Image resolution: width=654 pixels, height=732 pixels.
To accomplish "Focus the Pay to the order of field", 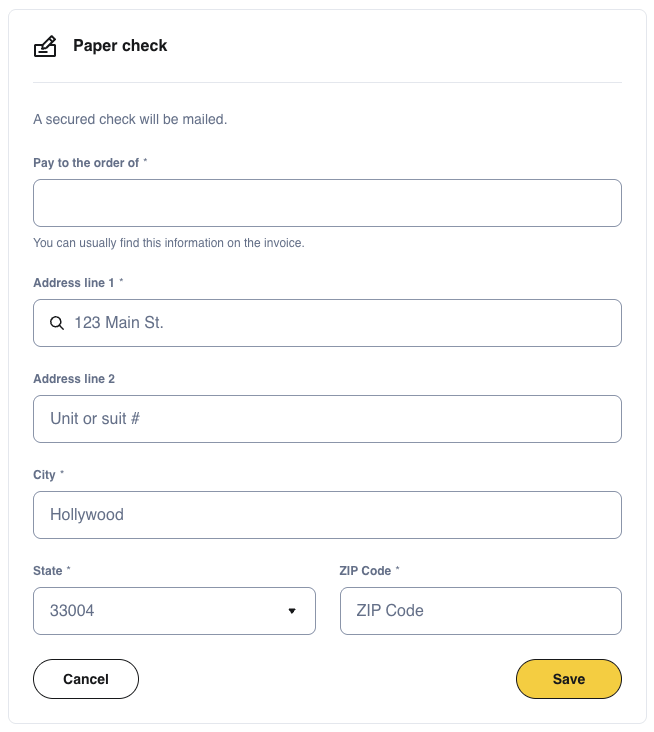I will pyautogui.click(x=327, y=203).
